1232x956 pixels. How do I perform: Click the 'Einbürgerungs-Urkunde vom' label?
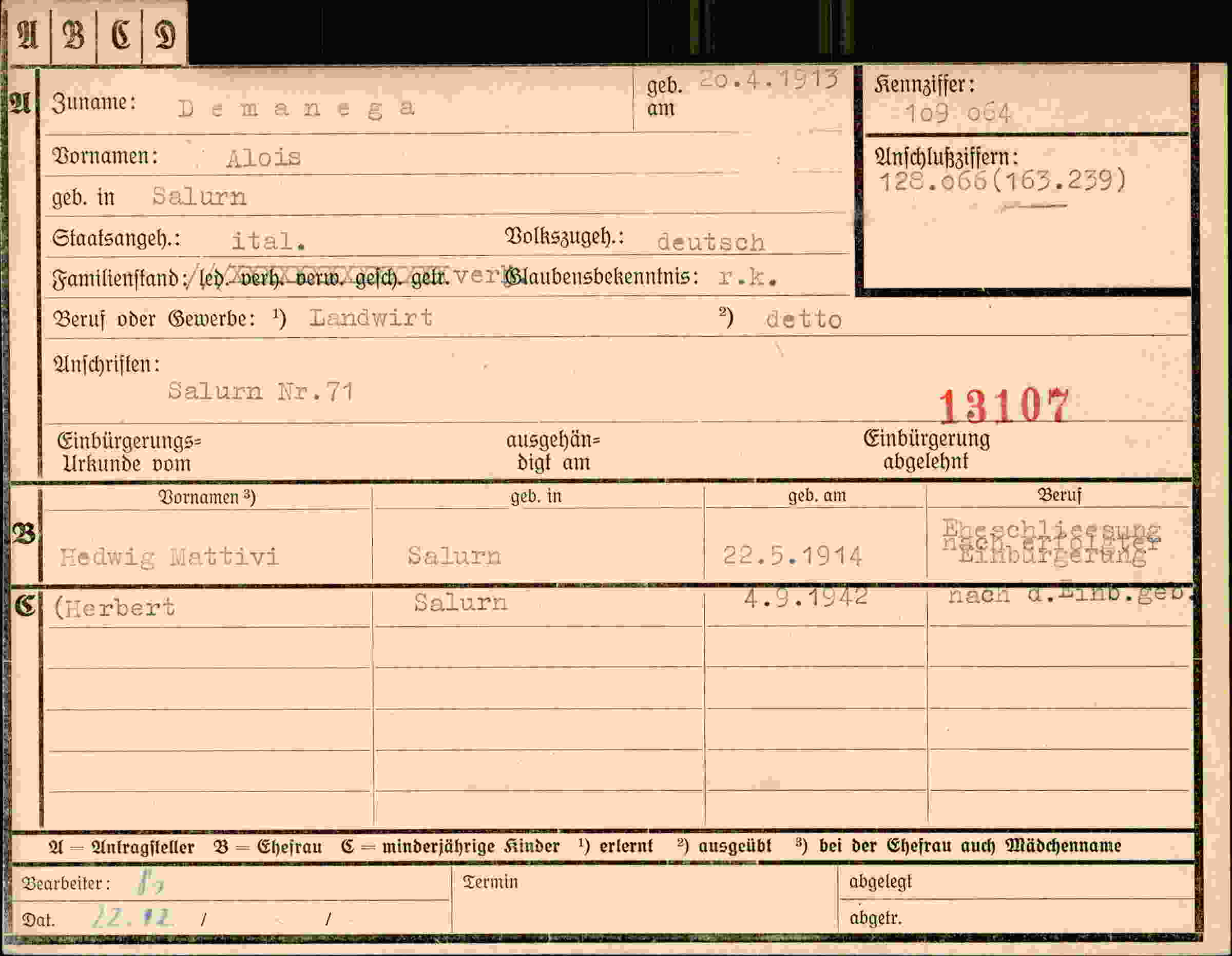point(129,452)
